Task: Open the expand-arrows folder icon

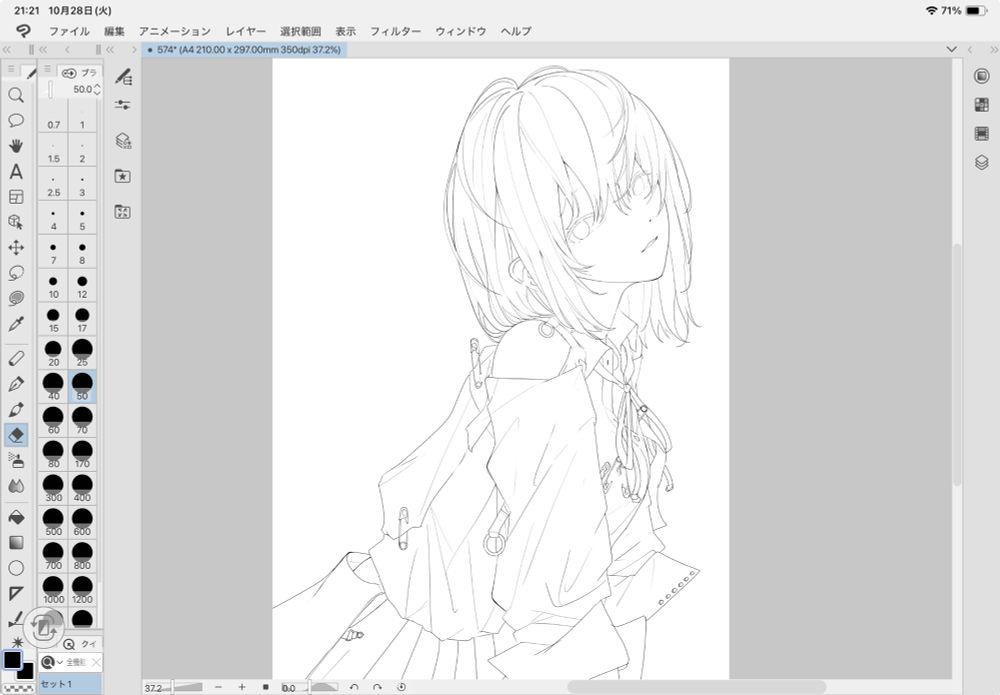Action: (x=122, y=212)
